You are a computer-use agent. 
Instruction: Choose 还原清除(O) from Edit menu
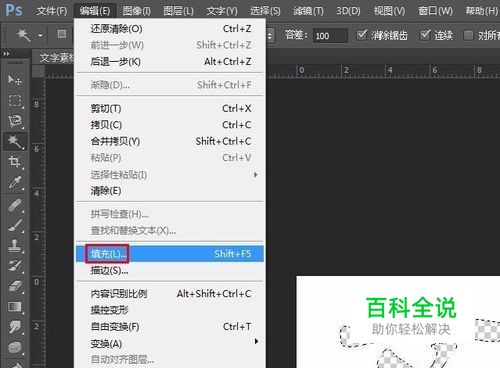(x=170, y=29)
